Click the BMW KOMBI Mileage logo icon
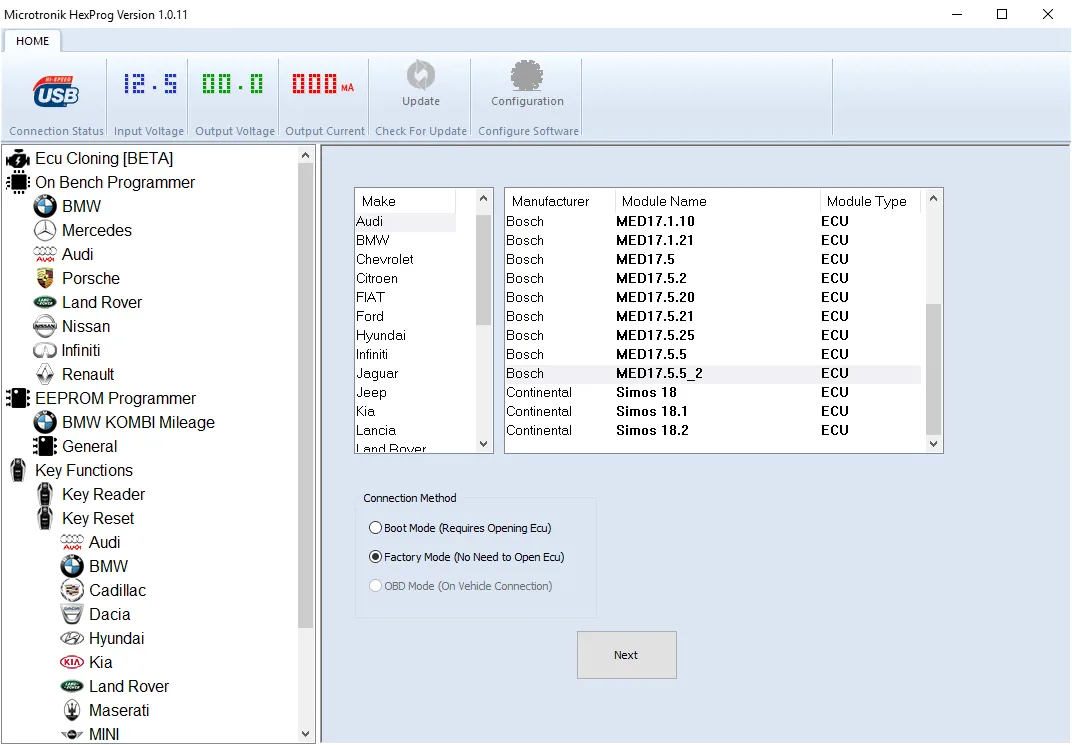The width and height of the screenshot is (1072, 745). pyautogui.click(x=45, y=422)
